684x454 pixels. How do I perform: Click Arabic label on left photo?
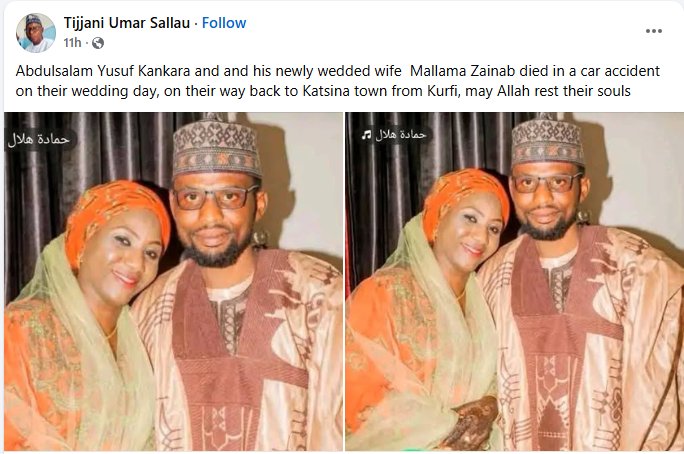[x=39, y=139]
